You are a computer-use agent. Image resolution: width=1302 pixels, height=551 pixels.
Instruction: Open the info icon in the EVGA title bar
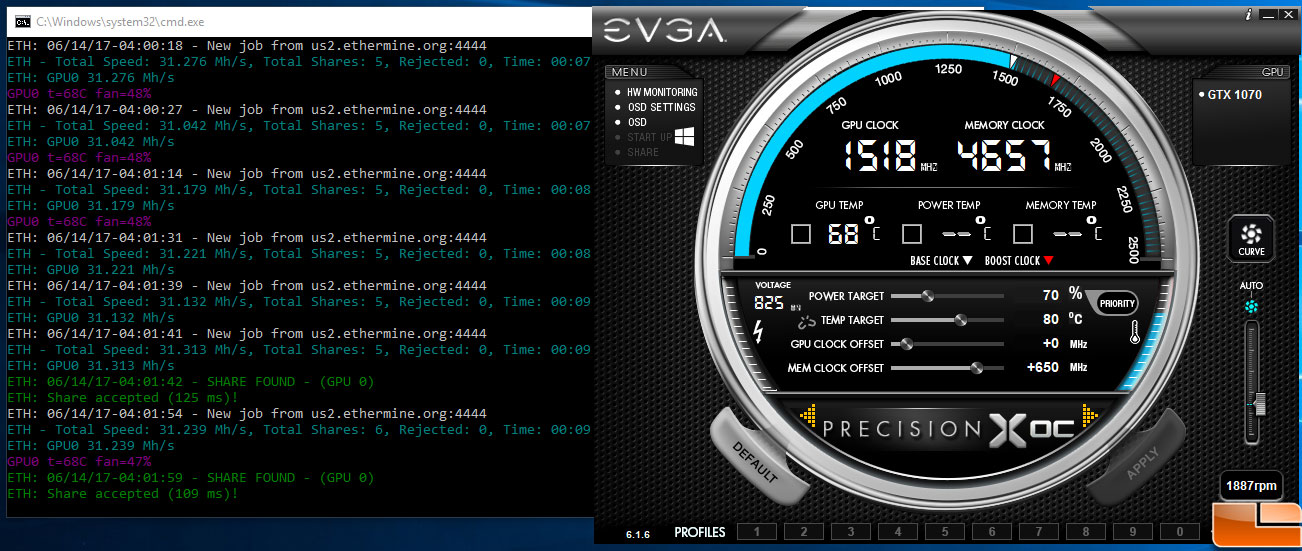1249,15
